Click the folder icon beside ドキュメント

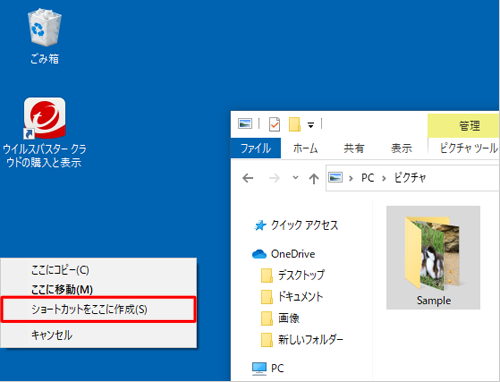coord(267,297)
